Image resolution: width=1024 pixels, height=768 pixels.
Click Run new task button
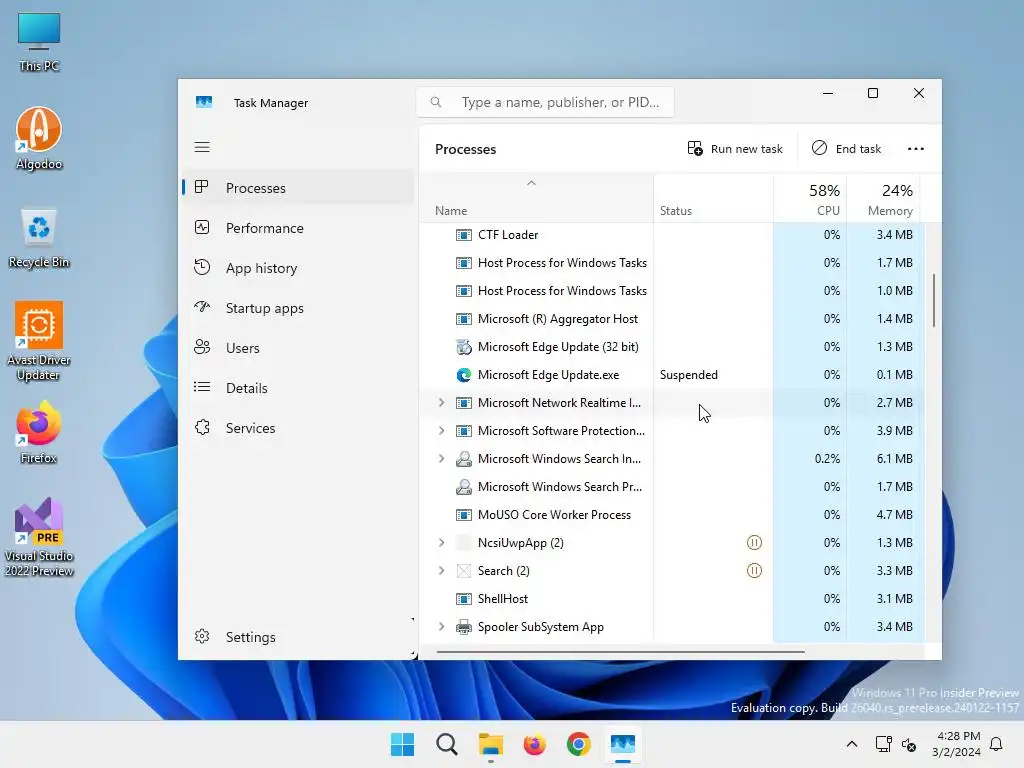pyautogui.click(x=735, y=149)
